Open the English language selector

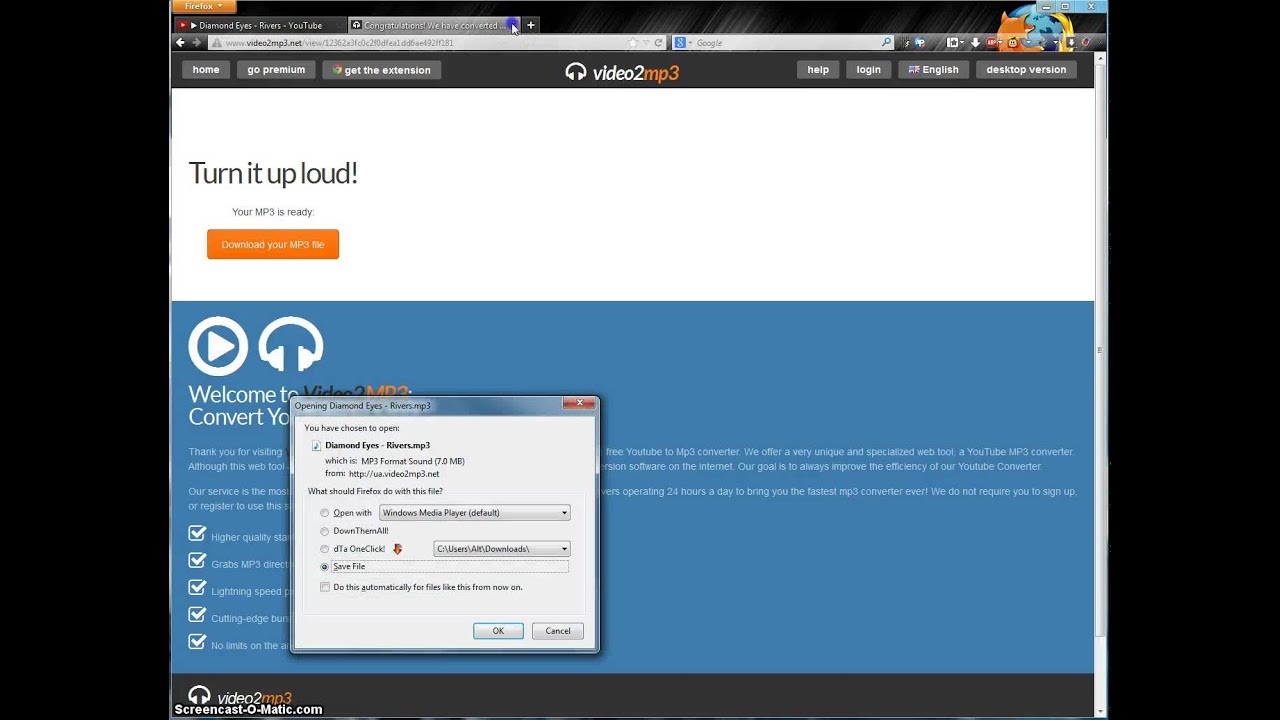click(933, 70)
